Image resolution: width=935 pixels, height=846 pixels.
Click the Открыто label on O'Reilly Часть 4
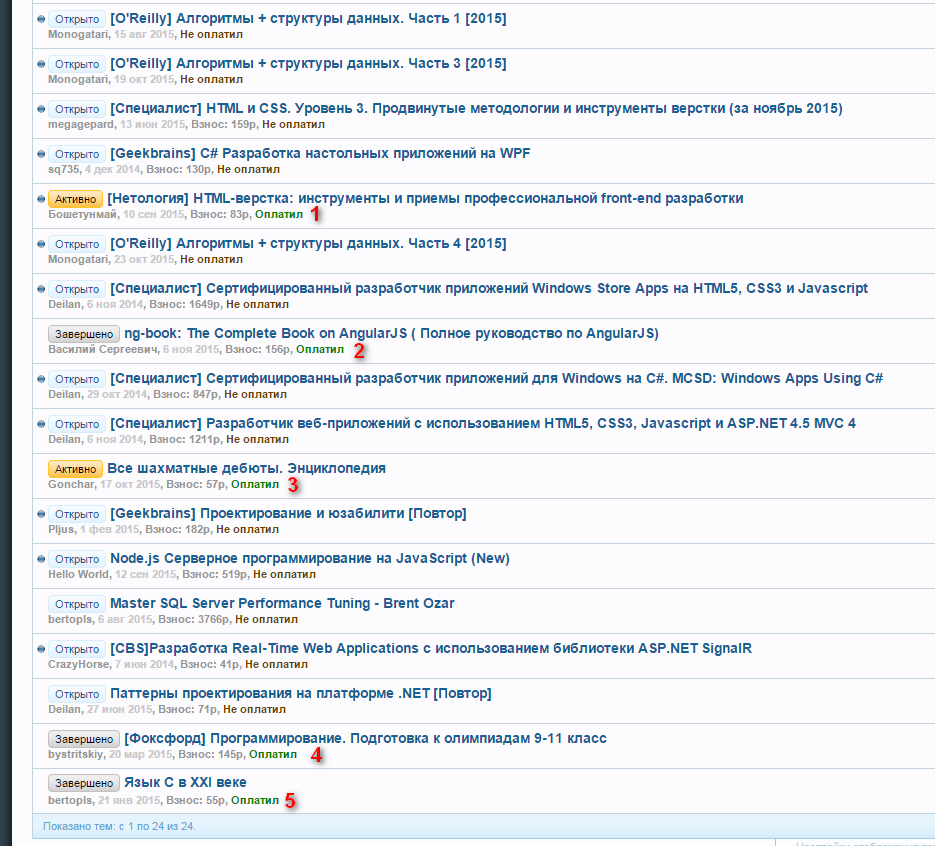[77, 244]
